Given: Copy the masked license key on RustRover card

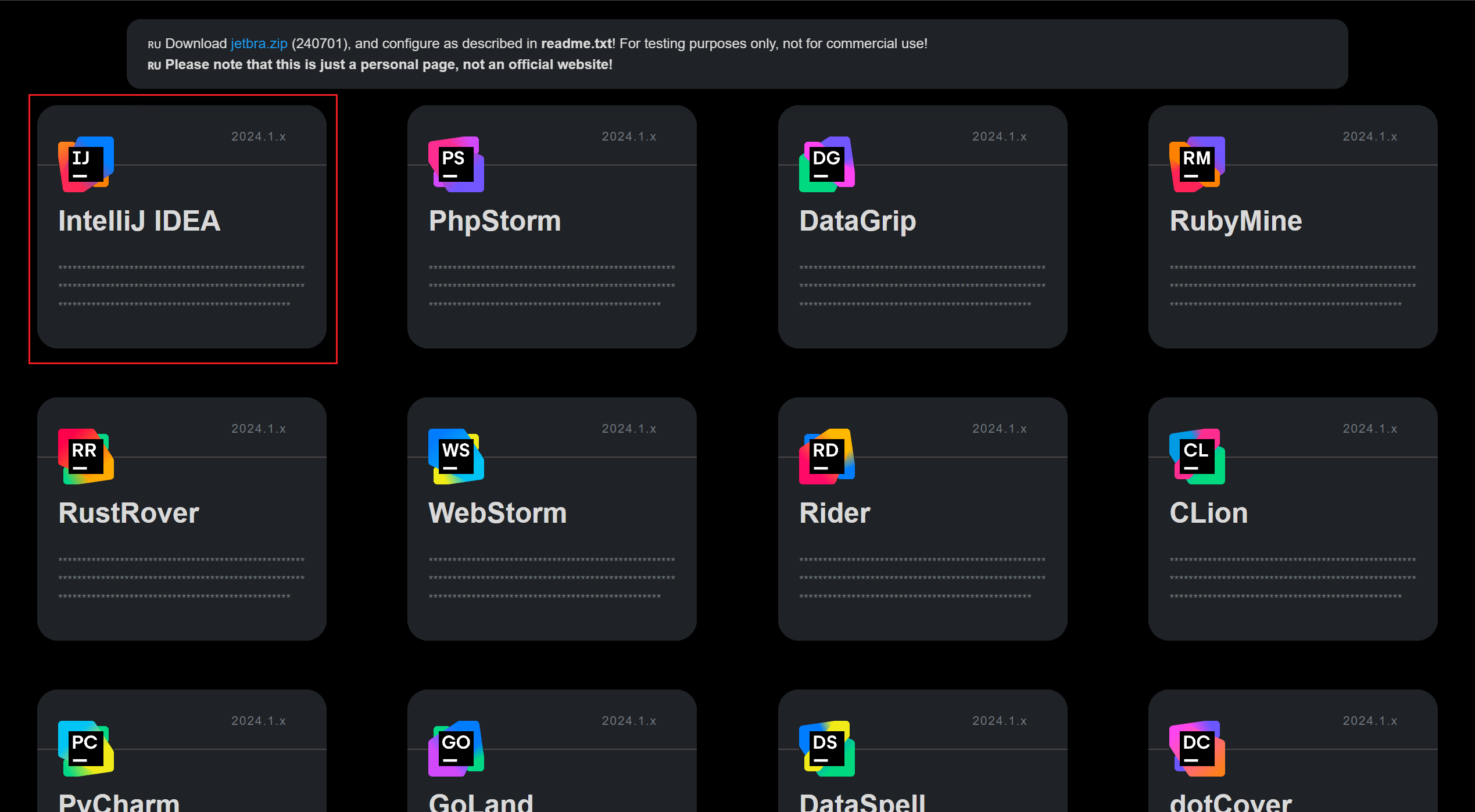Looking at the screenshot, I should 181,578.
